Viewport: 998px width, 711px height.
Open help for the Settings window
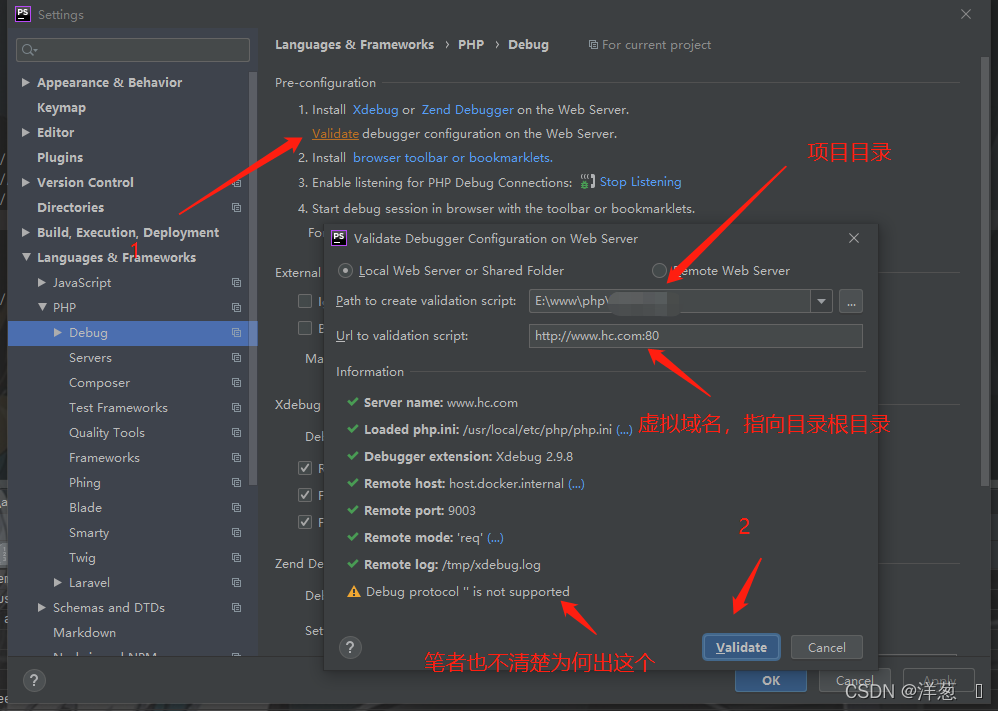pyautogui.click(x=34, y=680)
